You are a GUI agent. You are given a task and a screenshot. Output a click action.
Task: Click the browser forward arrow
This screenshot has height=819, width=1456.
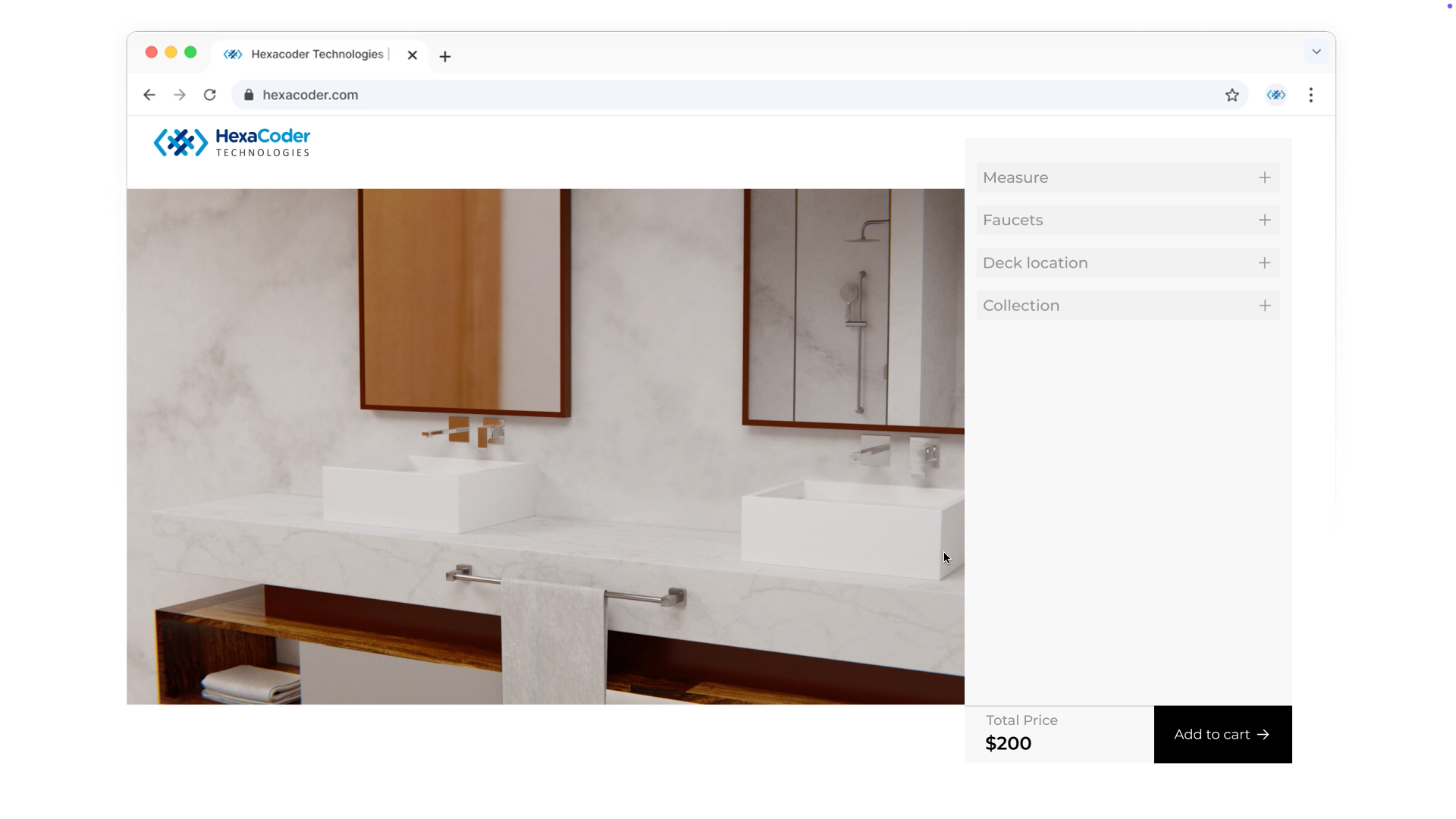pyautogui.click(x=180, y=95)
